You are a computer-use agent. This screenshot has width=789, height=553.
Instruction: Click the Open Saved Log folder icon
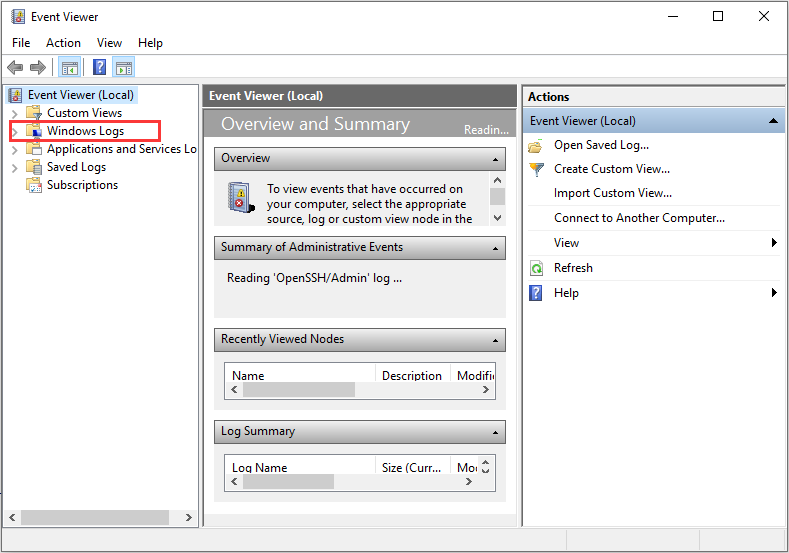(x=536, y=145)
